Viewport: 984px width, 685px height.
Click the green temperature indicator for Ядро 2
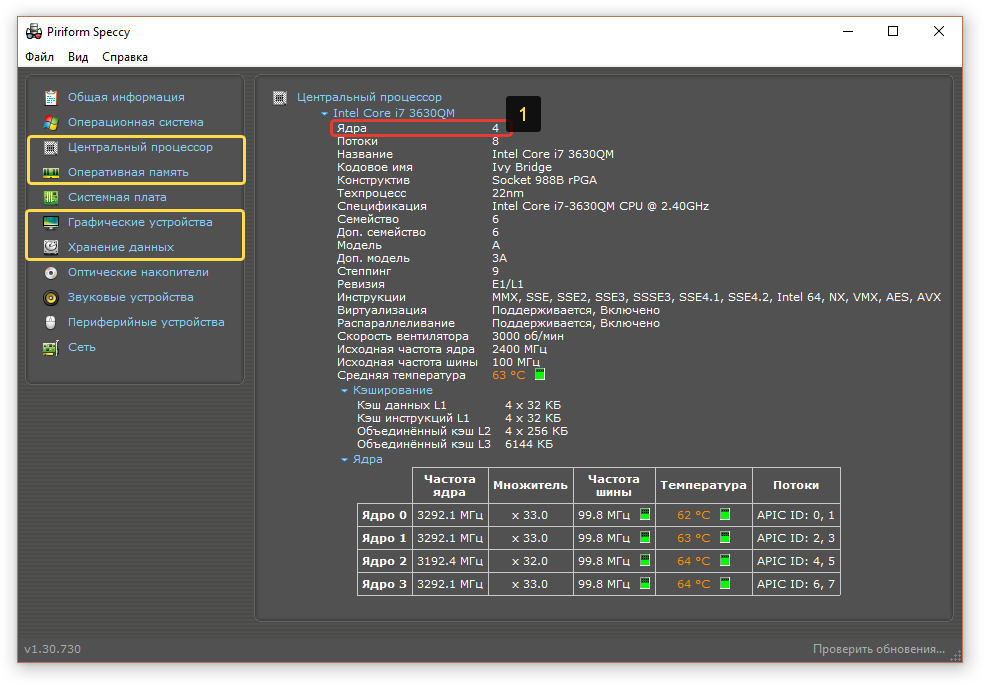click(725, 560)
